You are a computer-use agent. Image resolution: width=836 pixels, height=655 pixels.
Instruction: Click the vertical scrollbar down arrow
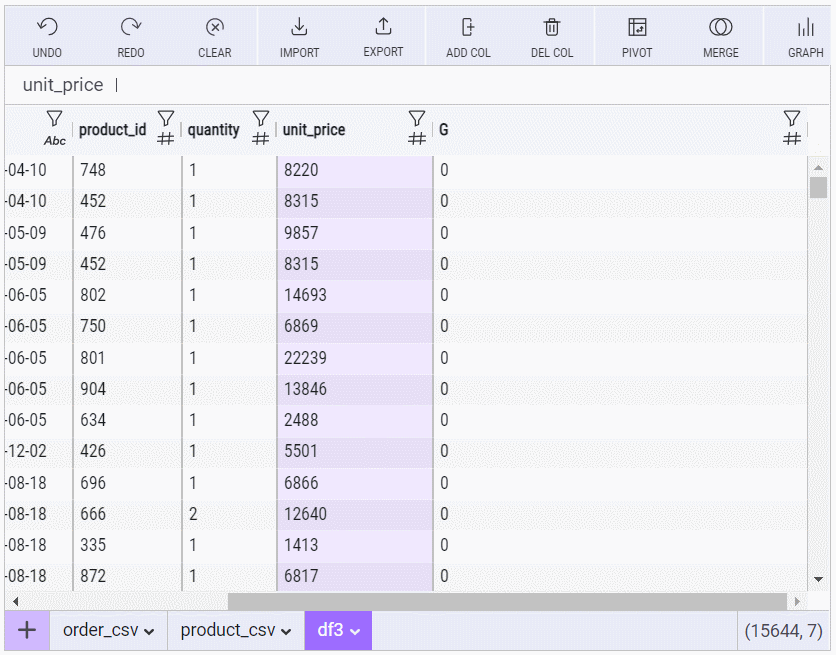[818, 579]
